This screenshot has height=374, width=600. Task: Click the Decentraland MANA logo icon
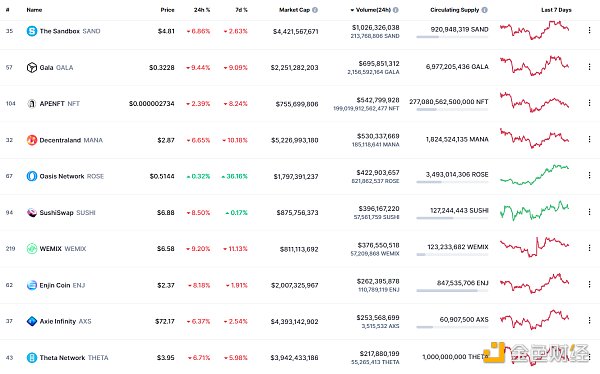[x=32, y=140]
